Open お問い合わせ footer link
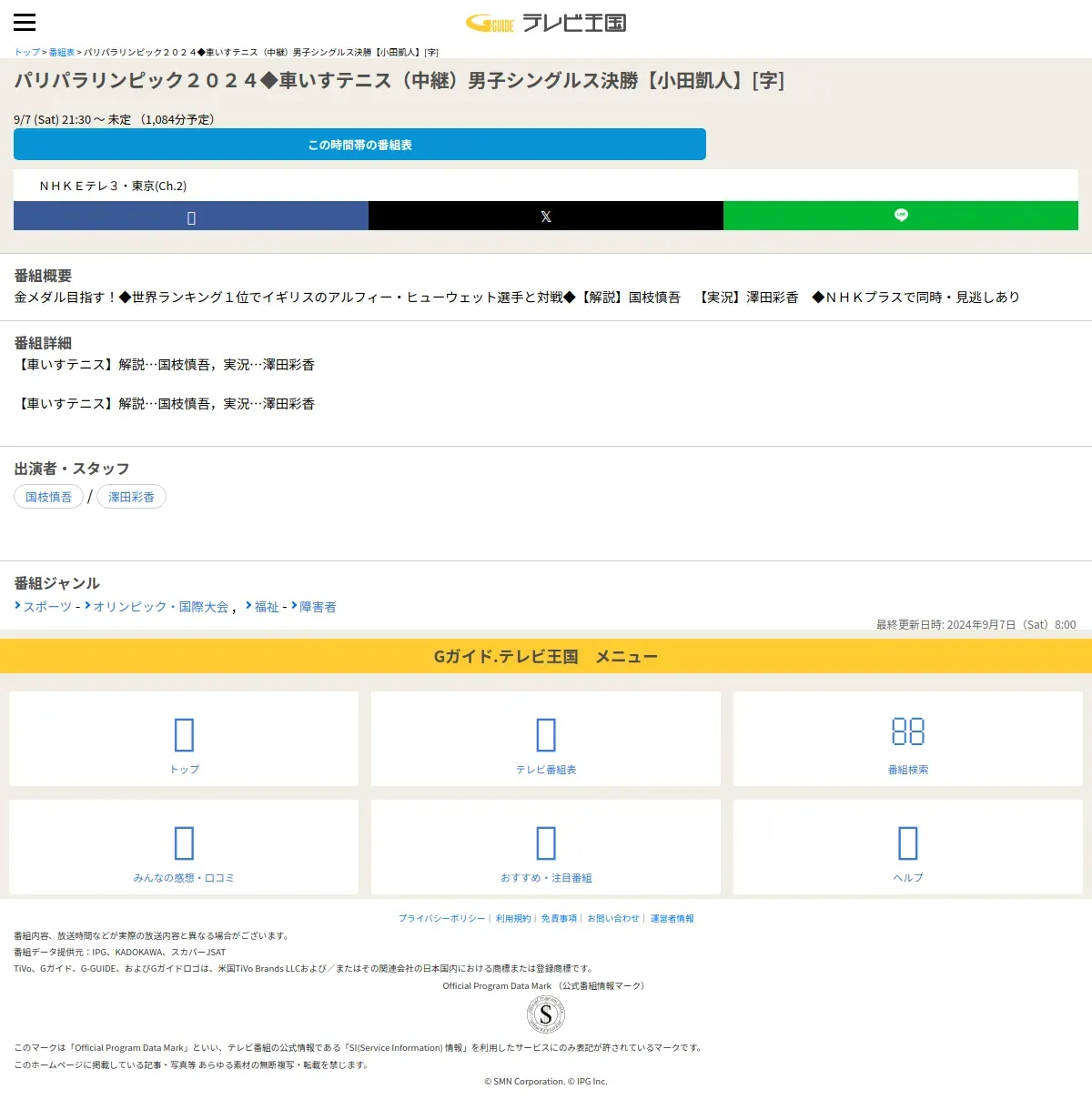This screenshot has width=1092, height=1120. 613,919
